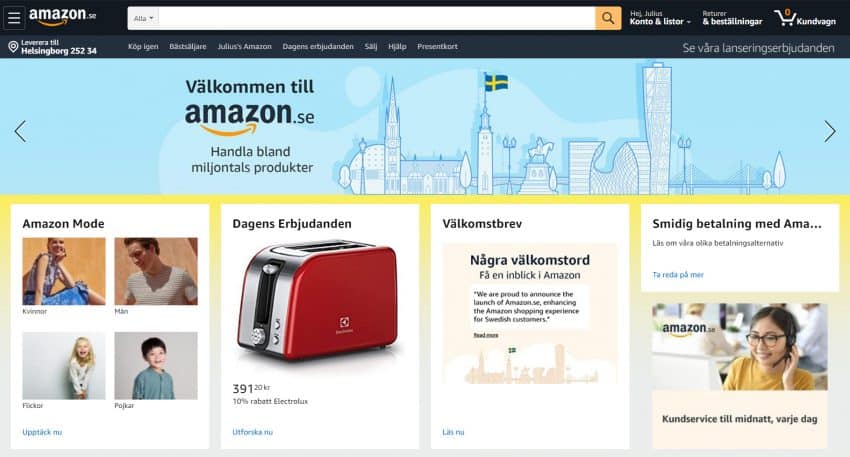
Task: Open the Pojkar category image
Action: click(x=156, y=366)
